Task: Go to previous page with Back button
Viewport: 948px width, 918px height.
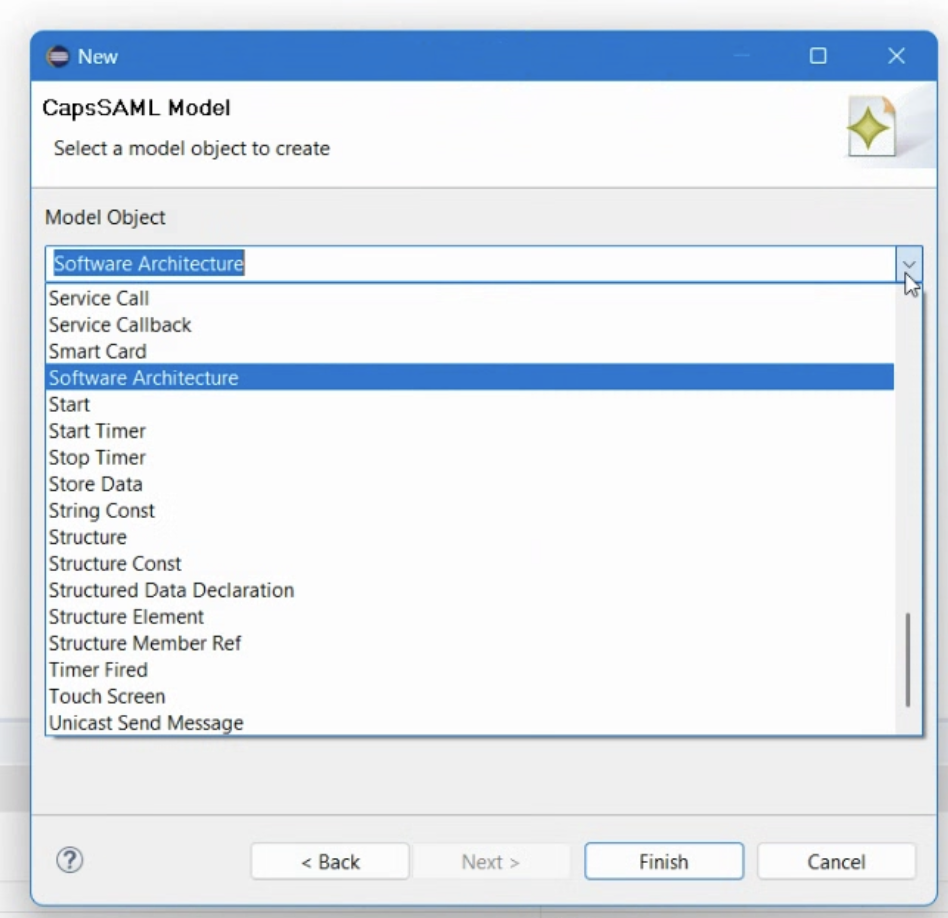Action: coord(330,861)
